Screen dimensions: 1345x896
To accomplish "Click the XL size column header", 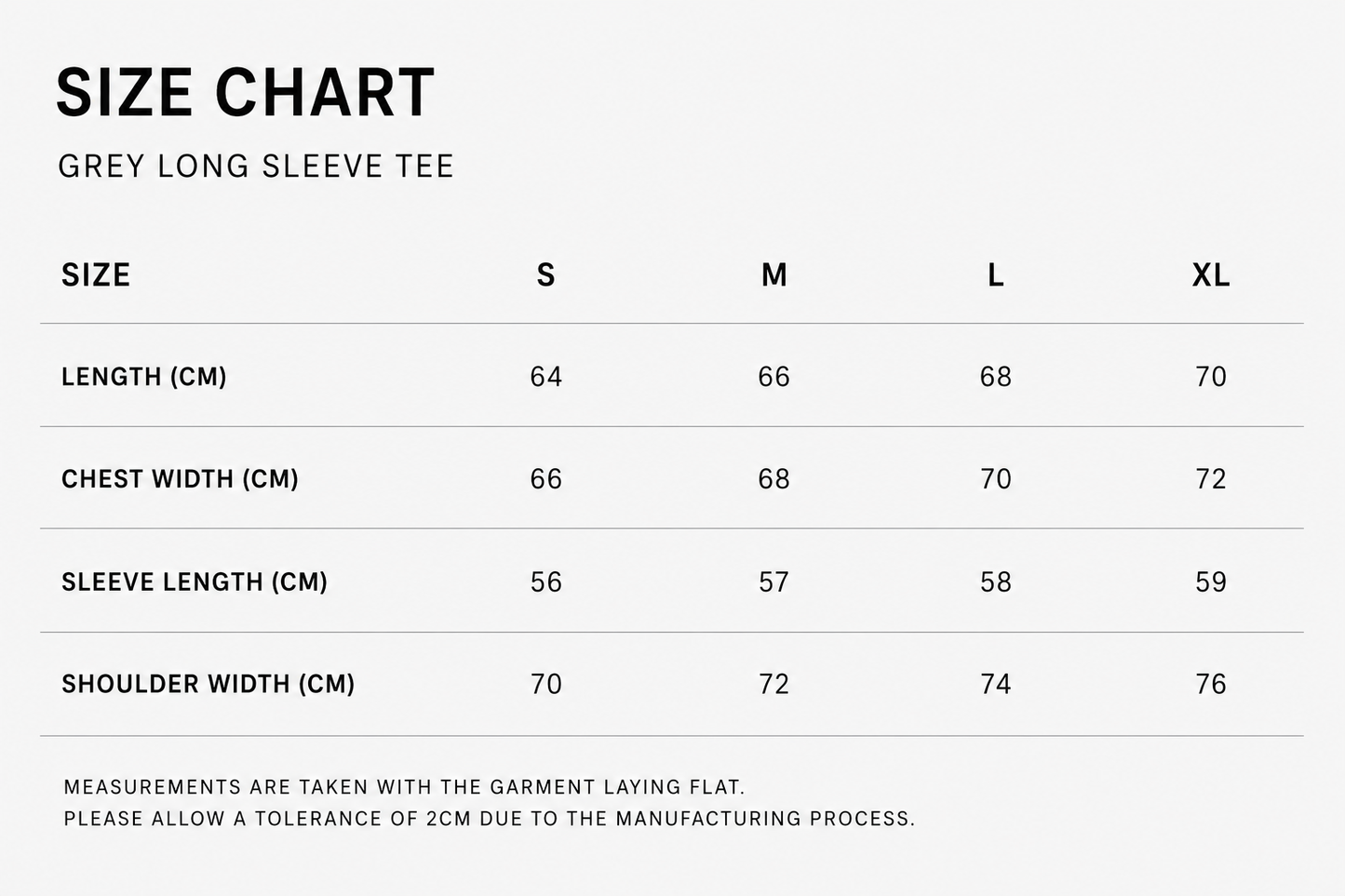I will (x=1211, y=275).
